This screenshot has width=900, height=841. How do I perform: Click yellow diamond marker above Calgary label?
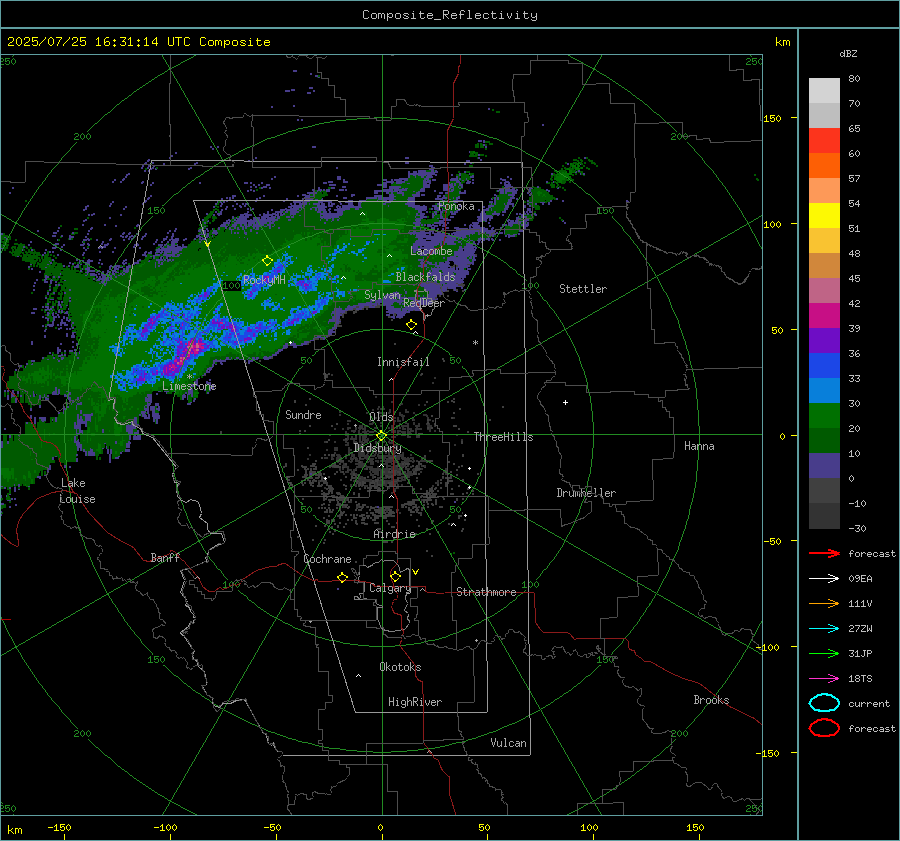tap(395, 576)
